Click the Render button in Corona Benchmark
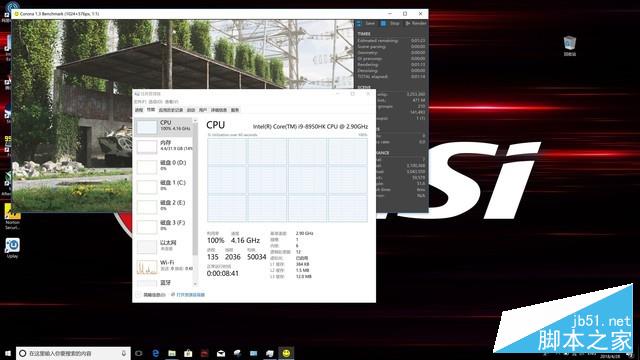 click(x=416, y=24)
